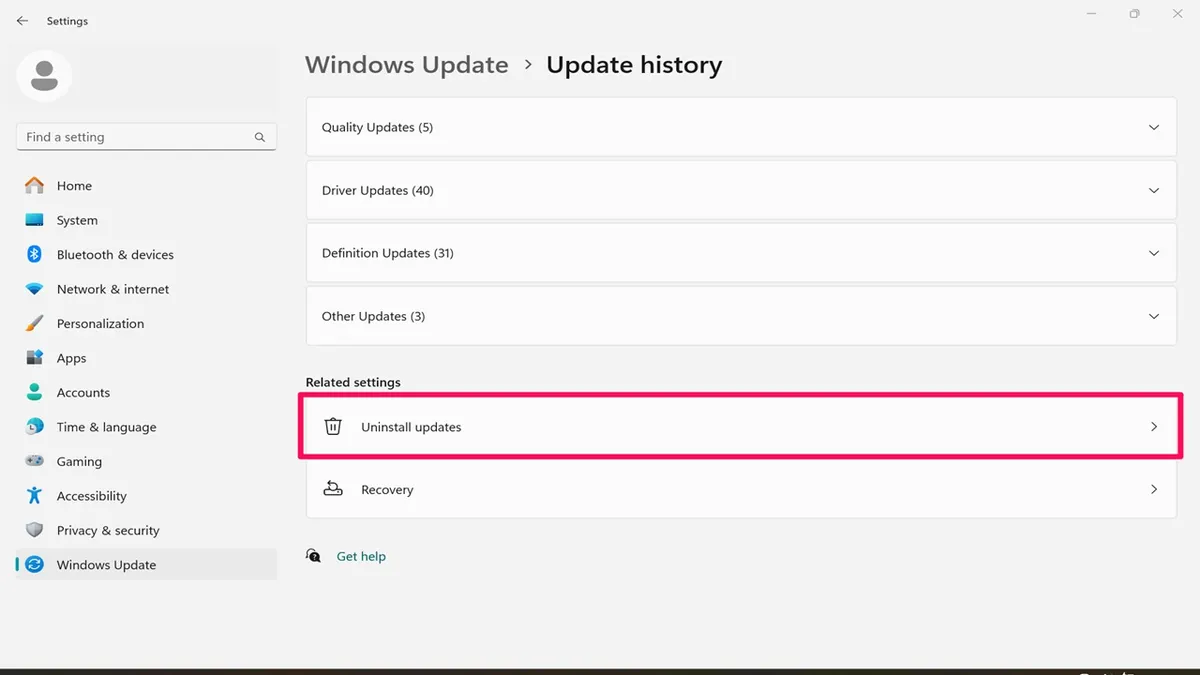The width and height of the screenshot is (1200, 675).
Task: Click the Gaming controller icon
Action: pos(35,461)
